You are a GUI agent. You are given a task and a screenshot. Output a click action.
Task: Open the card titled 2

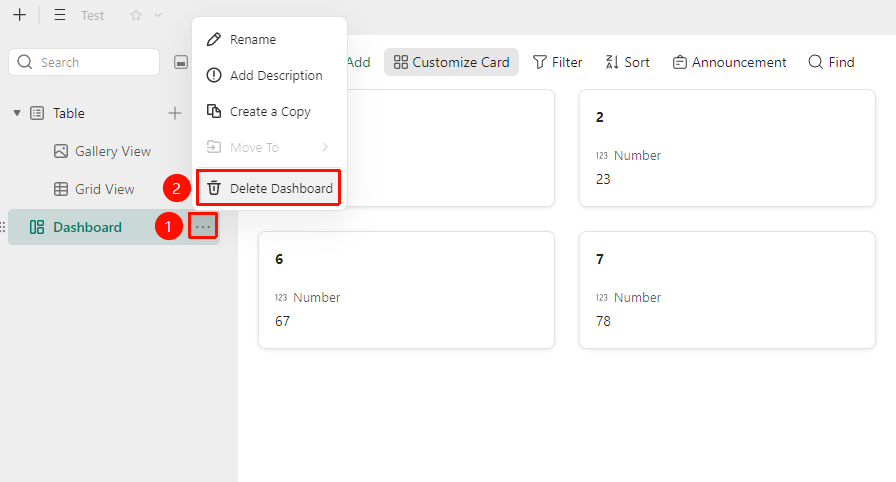tap(727, 148)
